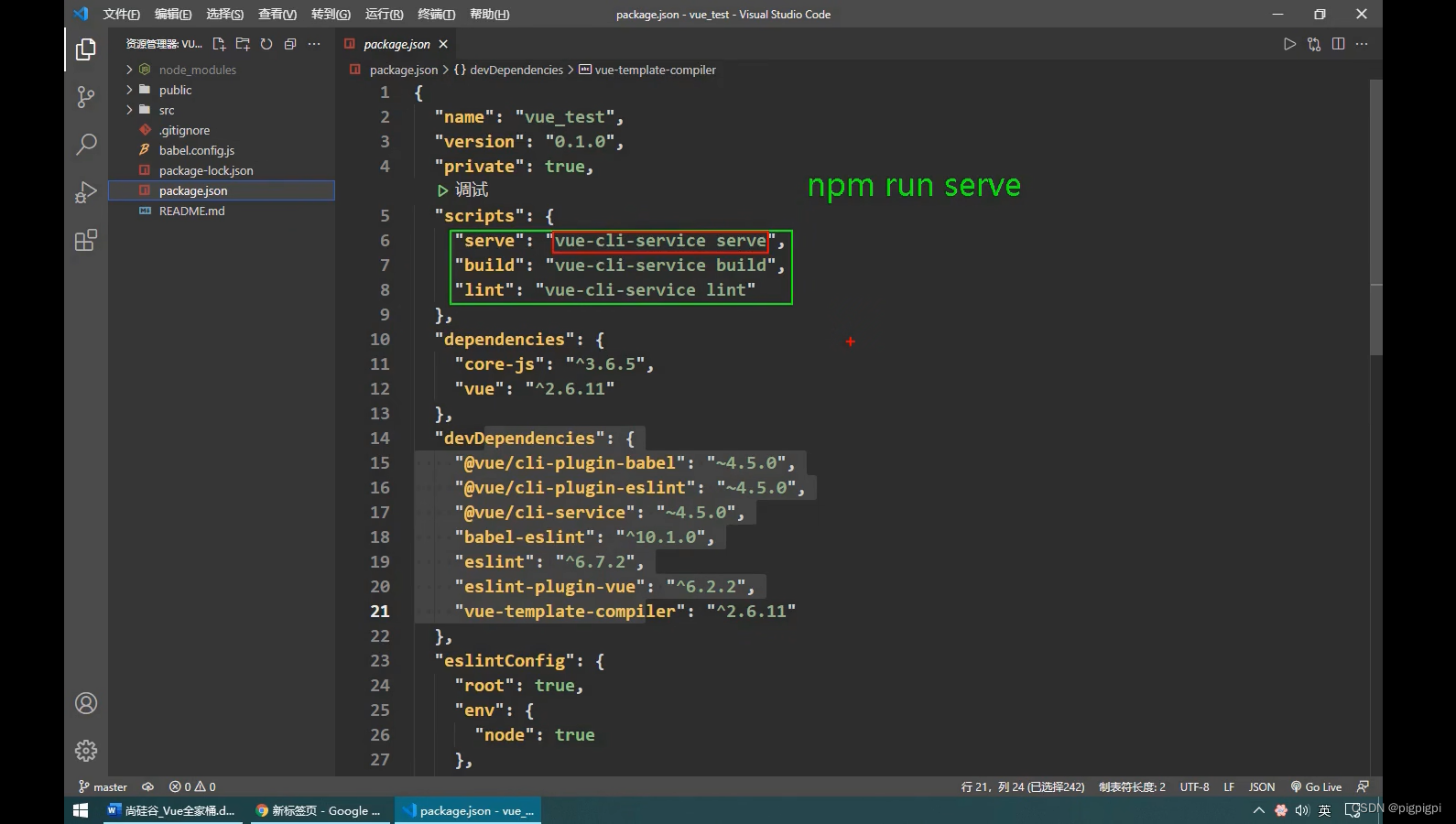Open package-lock.json file
The image size is (1456, 824).
pos(222,170)
